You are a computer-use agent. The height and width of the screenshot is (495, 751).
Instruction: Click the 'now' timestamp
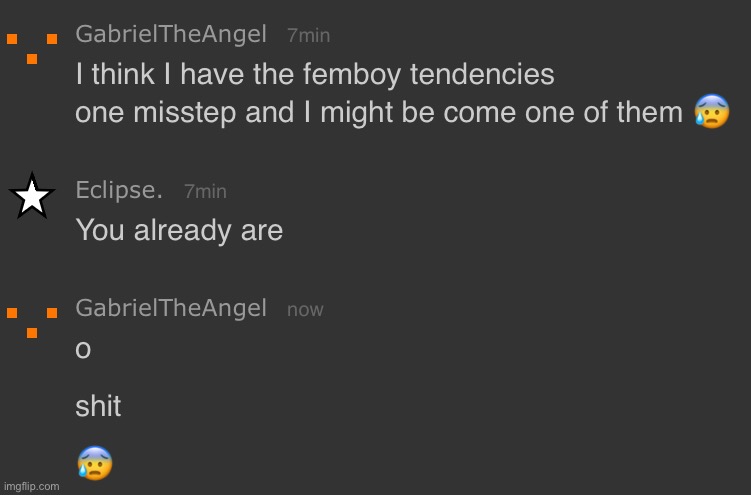[x=305, y=310]
